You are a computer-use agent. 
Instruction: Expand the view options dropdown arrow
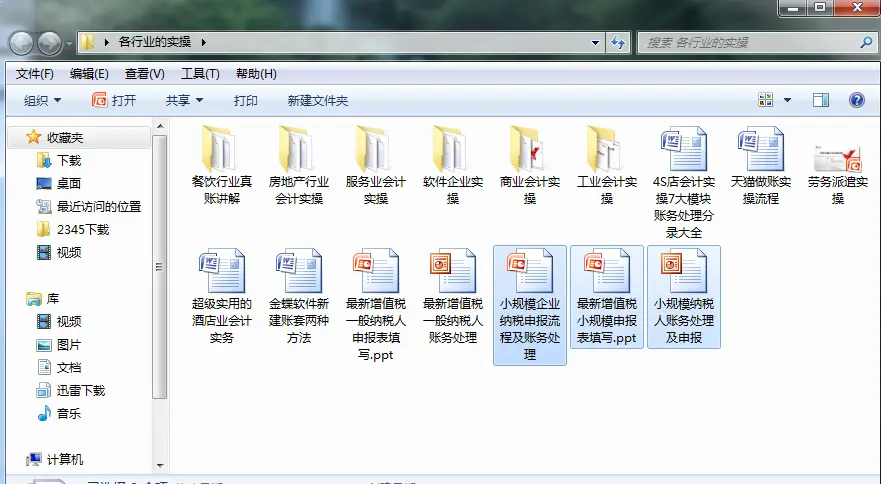(787, 100)
